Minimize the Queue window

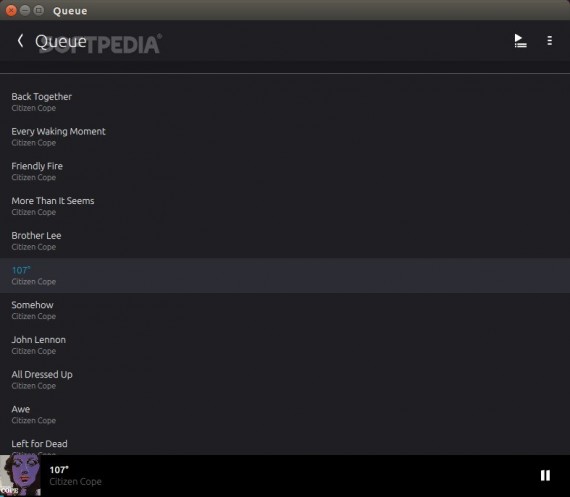click(x=25, y=11)
